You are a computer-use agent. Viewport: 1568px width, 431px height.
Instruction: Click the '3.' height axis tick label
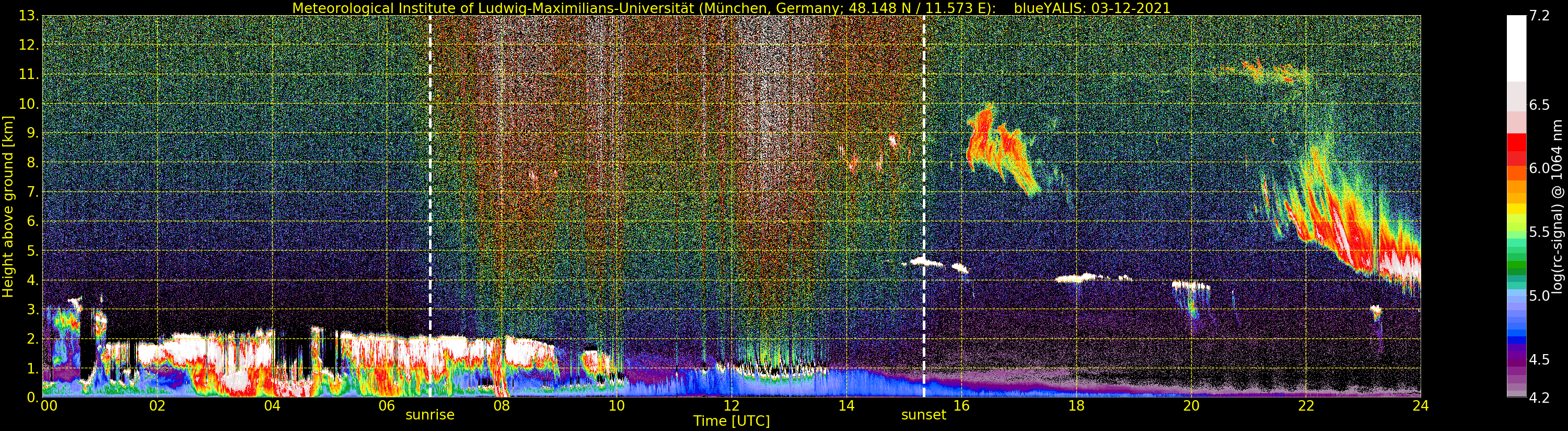(33, 309)
